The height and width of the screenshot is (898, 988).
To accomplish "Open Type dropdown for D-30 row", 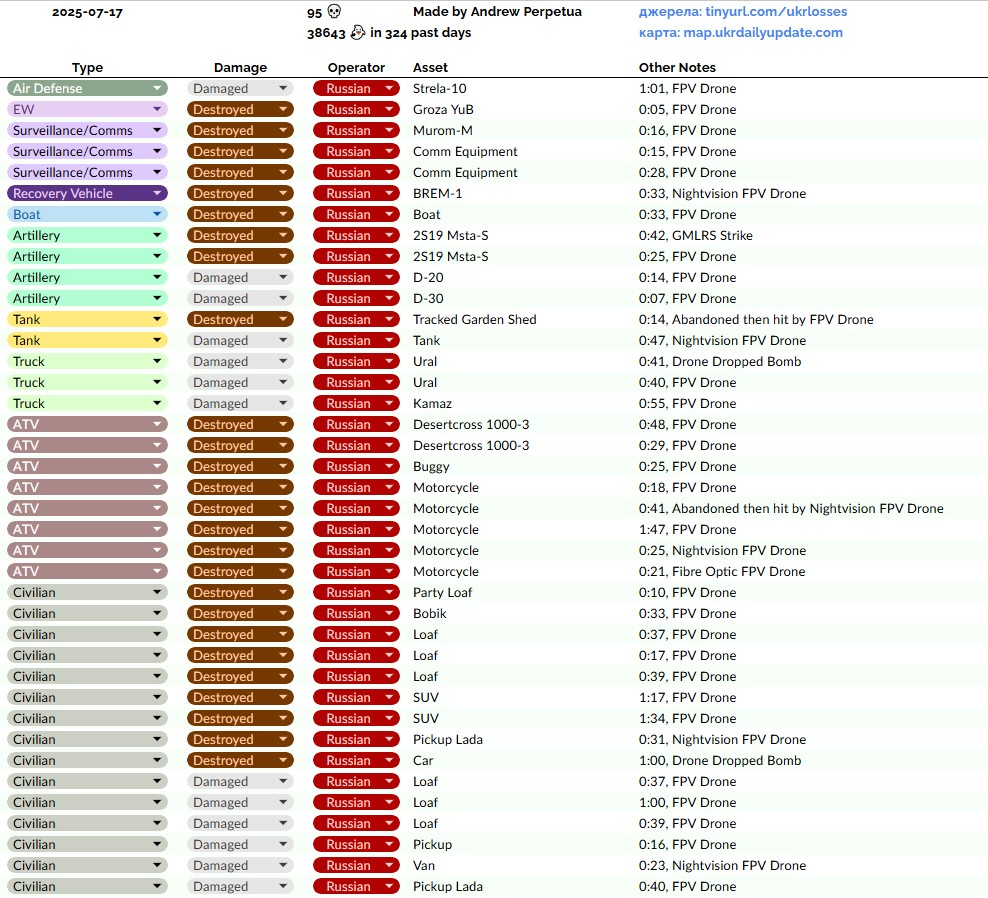I will (87, 298).
